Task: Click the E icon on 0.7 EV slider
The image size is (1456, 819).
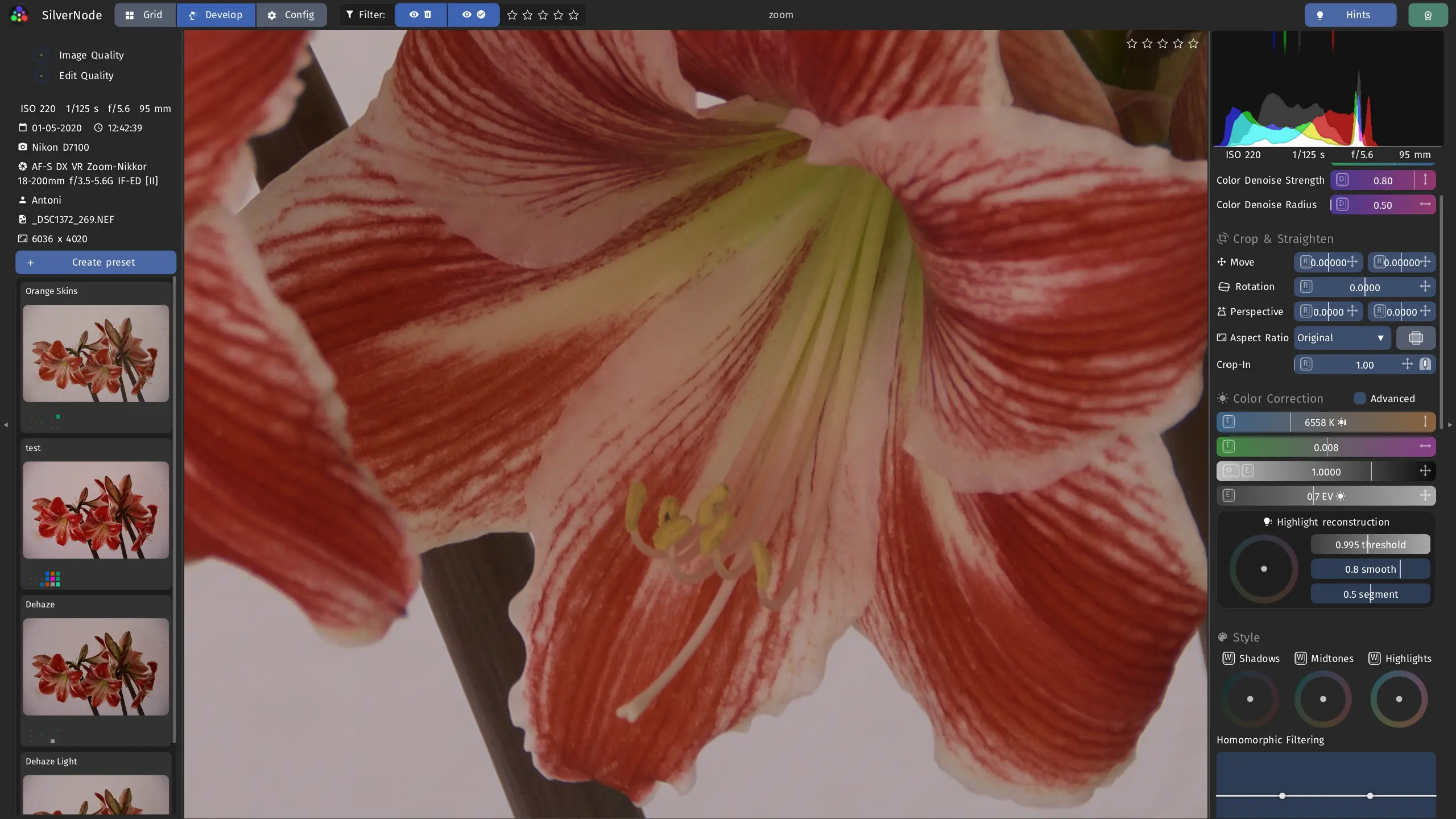Action: tap(1228, 495)
